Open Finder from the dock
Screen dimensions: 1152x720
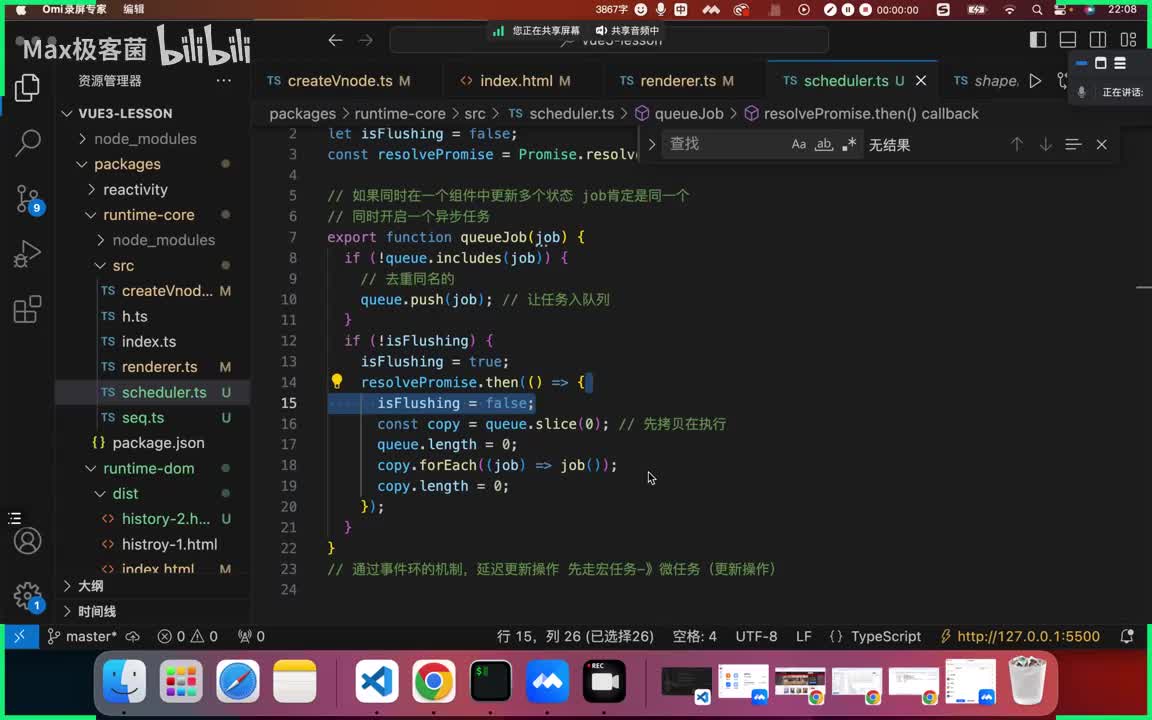tap(124, 681)
